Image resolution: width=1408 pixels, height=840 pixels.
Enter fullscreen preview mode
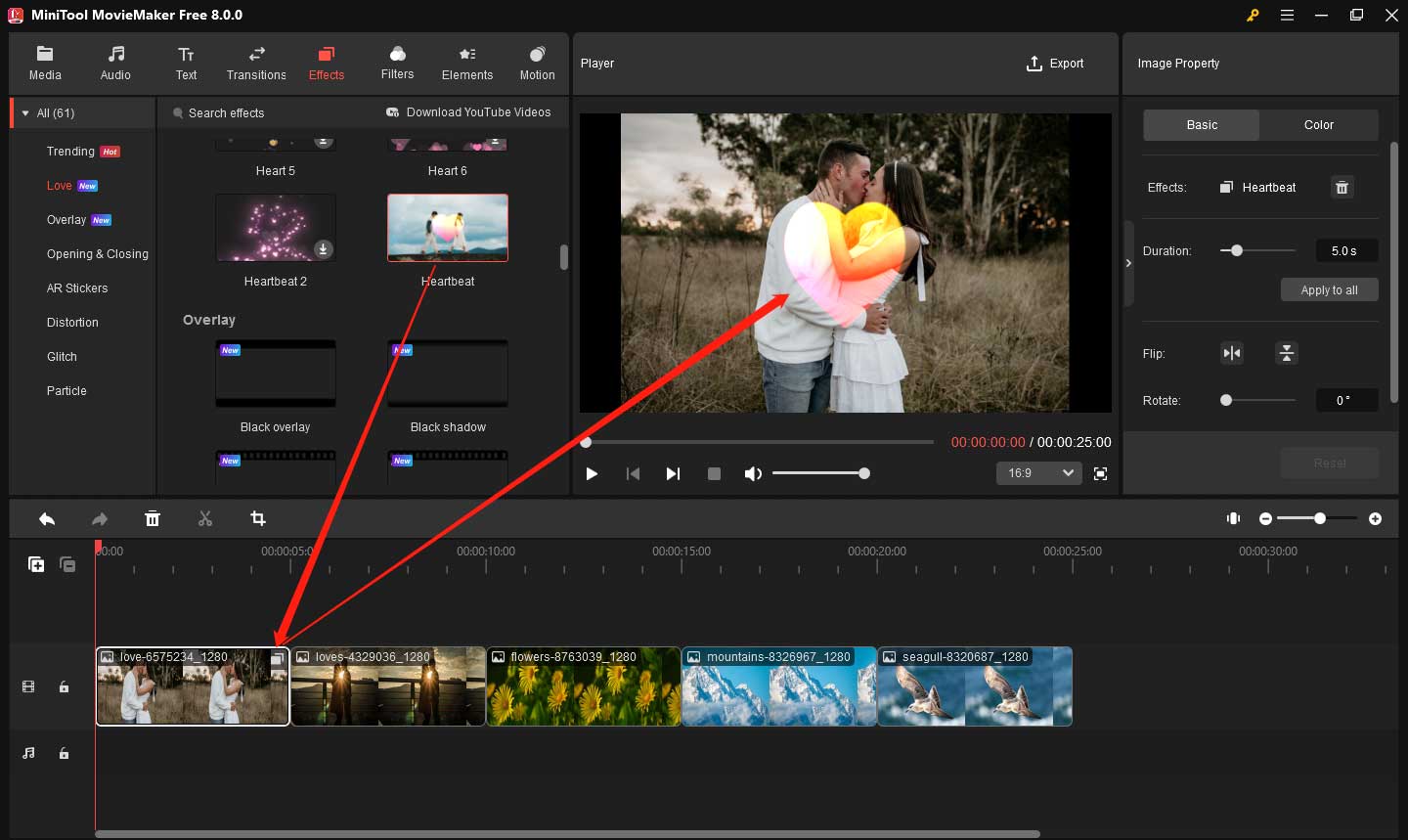coord(1101,473)
